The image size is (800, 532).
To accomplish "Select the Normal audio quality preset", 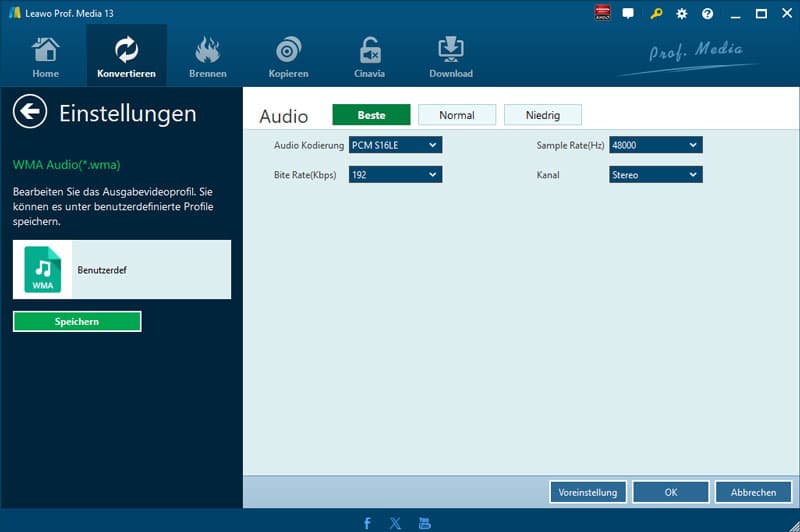I will tap(457, 115).
